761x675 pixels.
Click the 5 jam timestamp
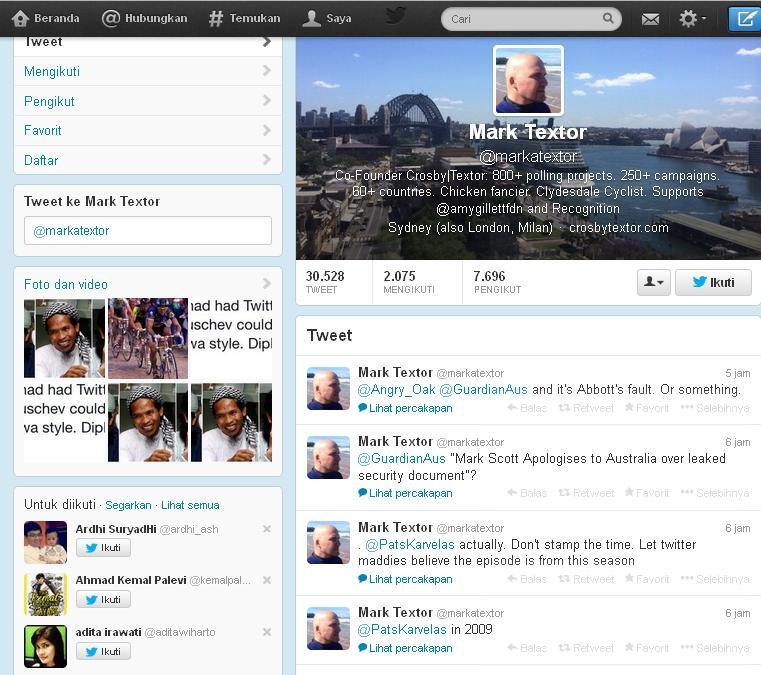point(737,373)
